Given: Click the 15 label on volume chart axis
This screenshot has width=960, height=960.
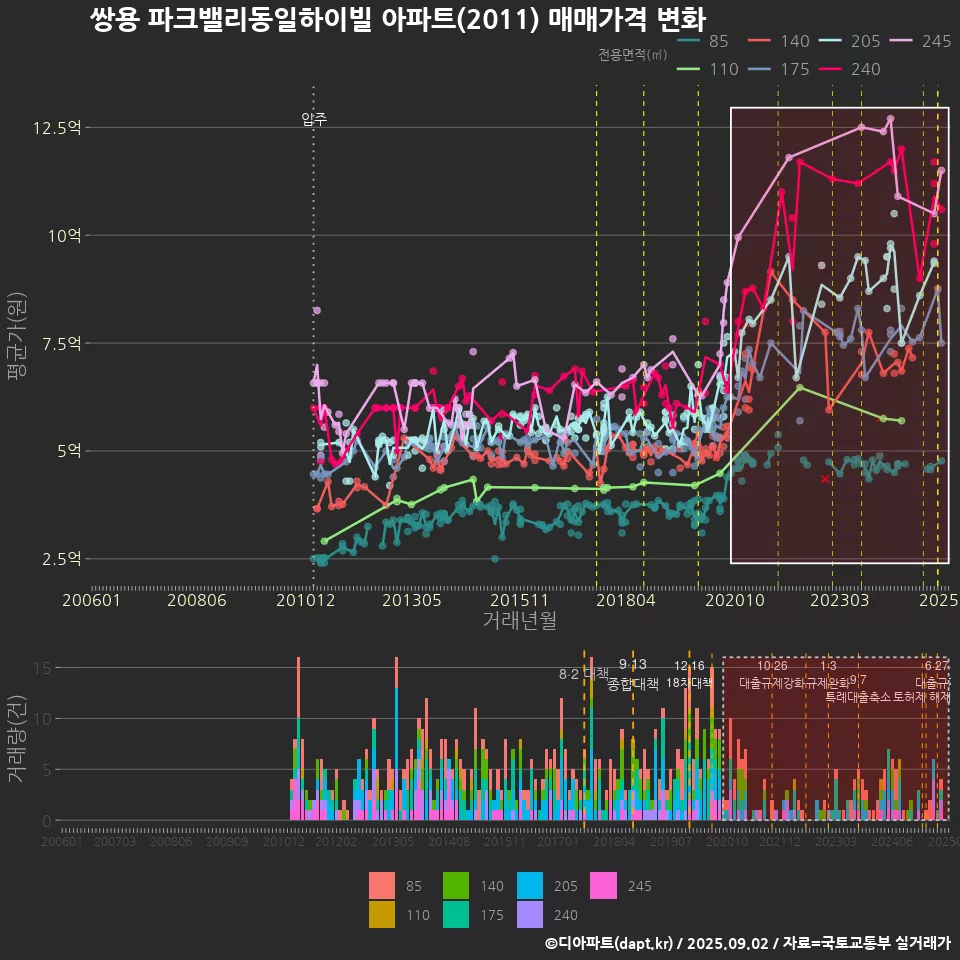Looking at the screenshot, I should 43,667.
